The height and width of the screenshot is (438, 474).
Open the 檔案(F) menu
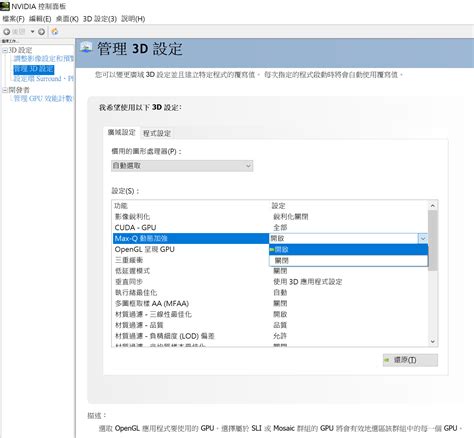13,19
